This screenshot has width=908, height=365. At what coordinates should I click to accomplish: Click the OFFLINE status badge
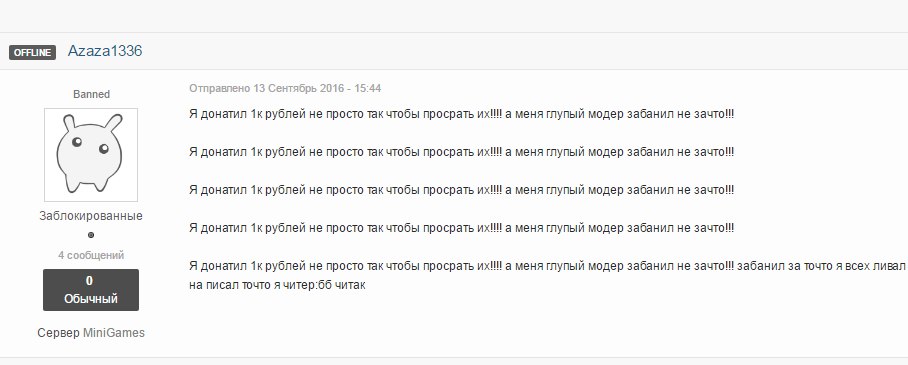tap(32, 52)
